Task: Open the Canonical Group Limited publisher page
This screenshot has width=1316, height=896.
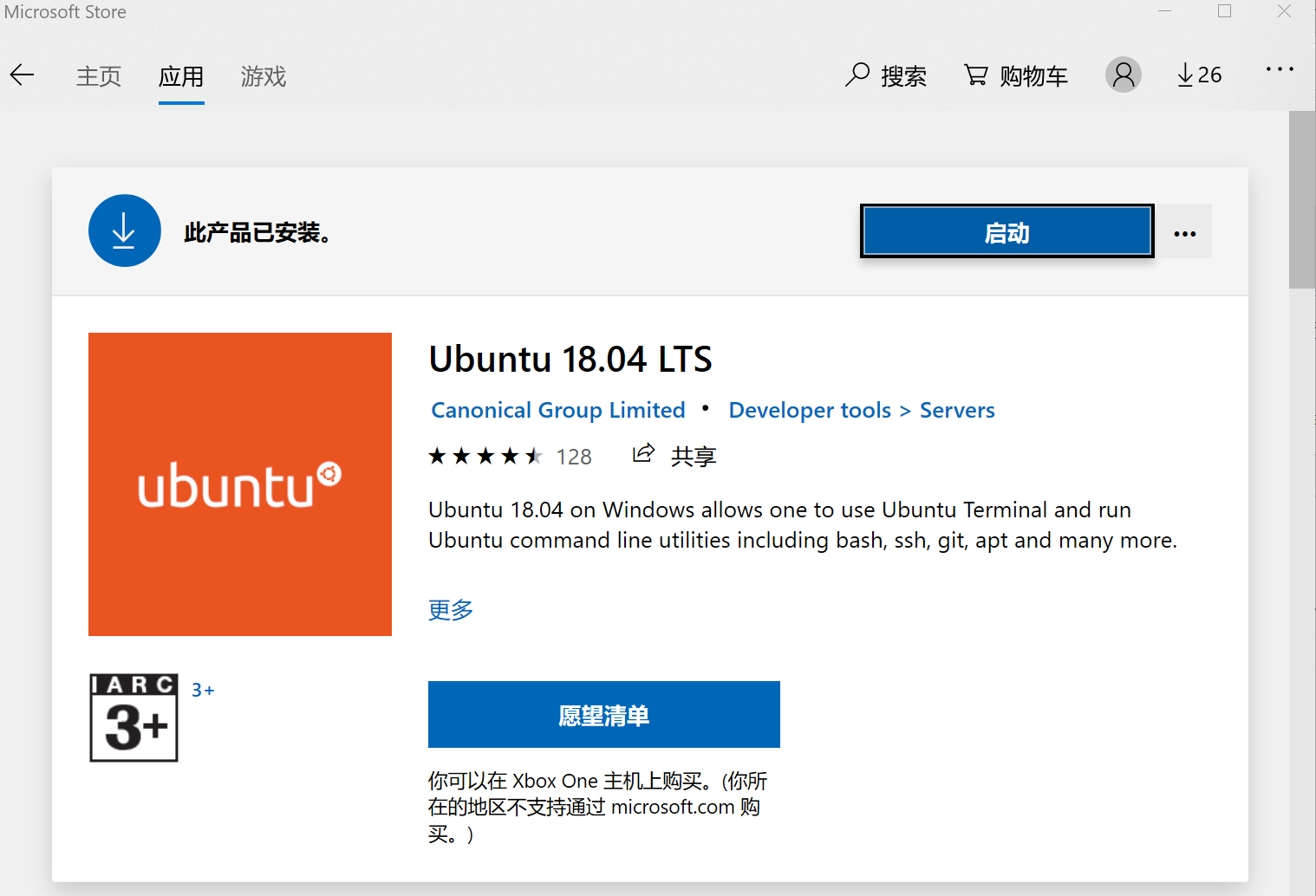Action: coord(557,410)
